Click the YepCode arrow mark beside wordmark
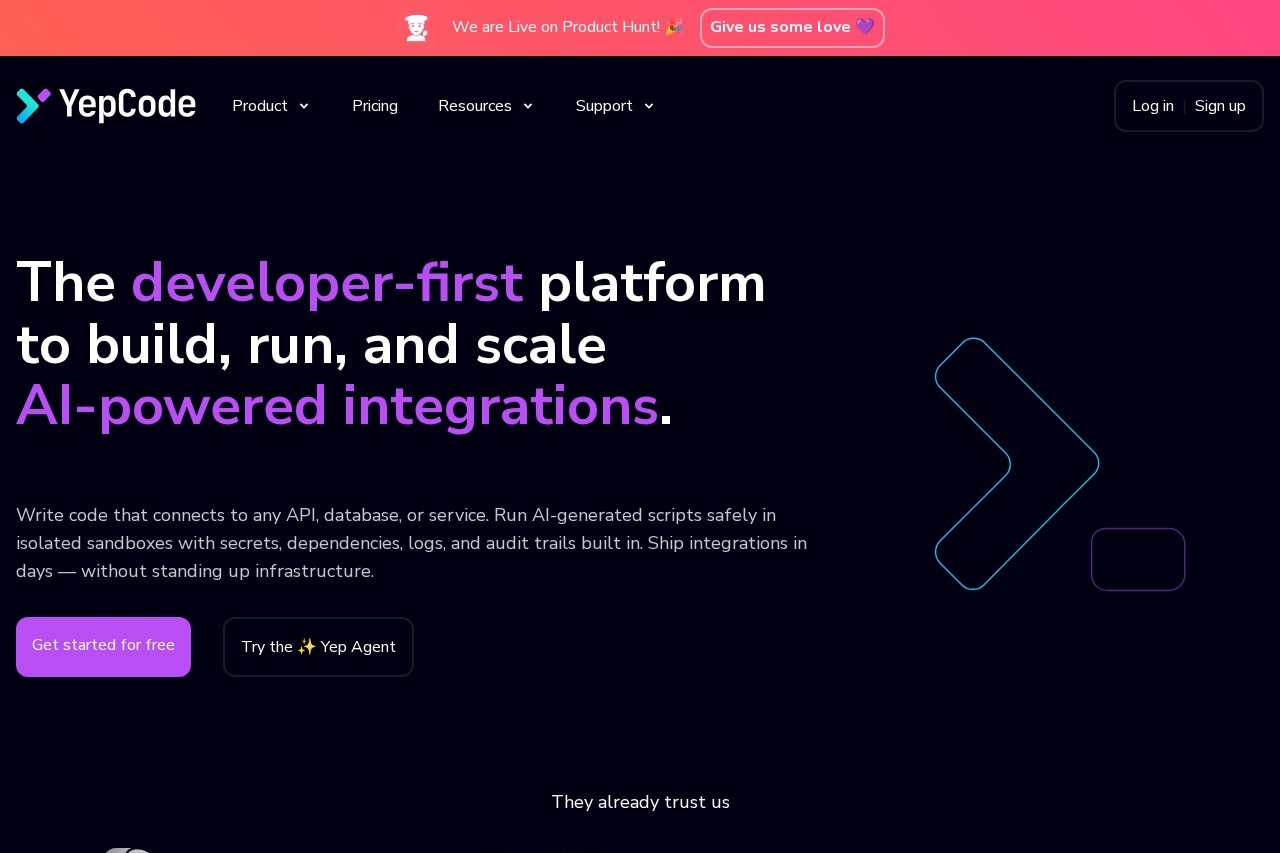Viewport: 1280px width, 853px height. pyautogui.click(x=34, y=105)
